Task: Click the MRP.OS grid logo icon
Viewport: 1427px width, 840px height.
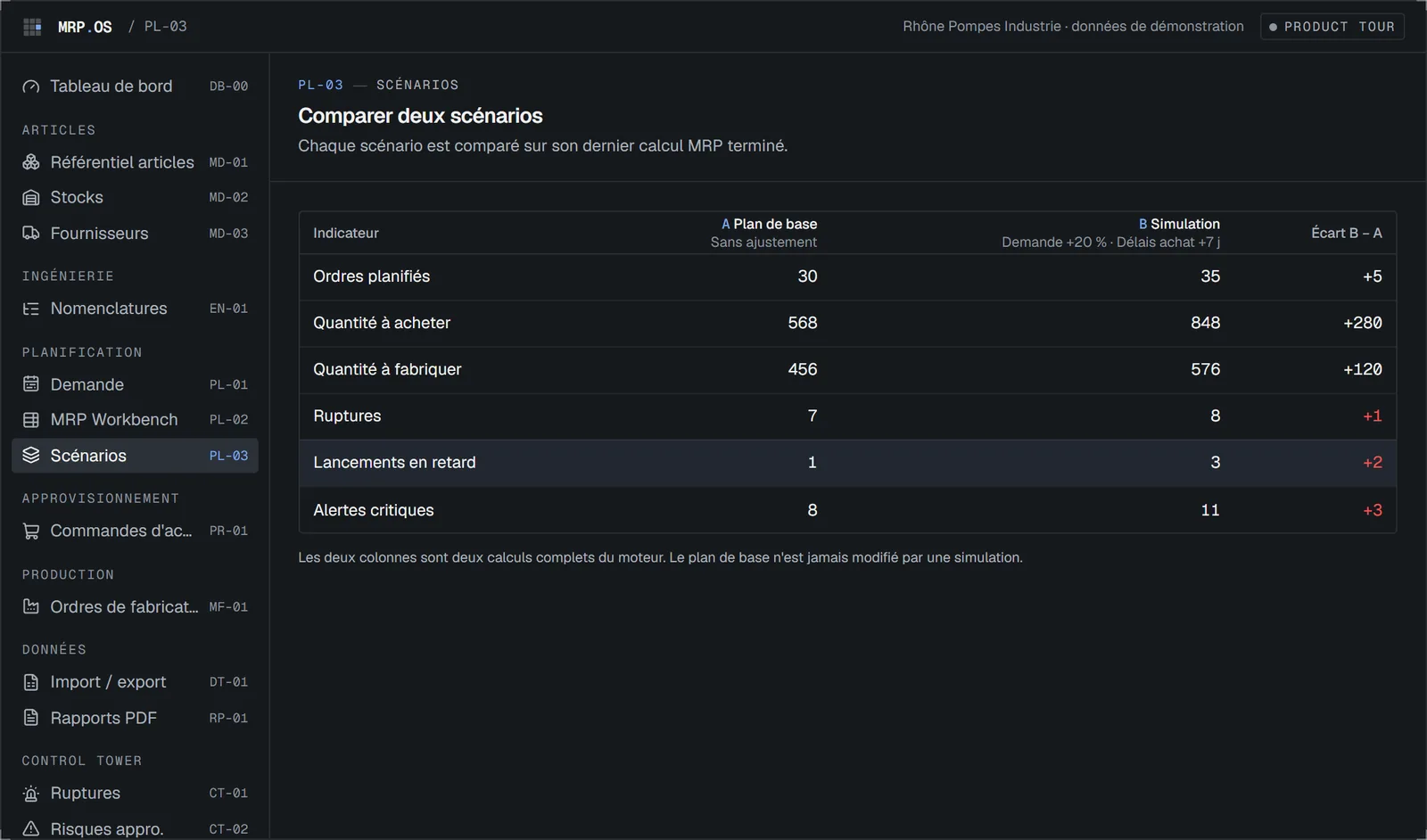Action: [32, 27]
